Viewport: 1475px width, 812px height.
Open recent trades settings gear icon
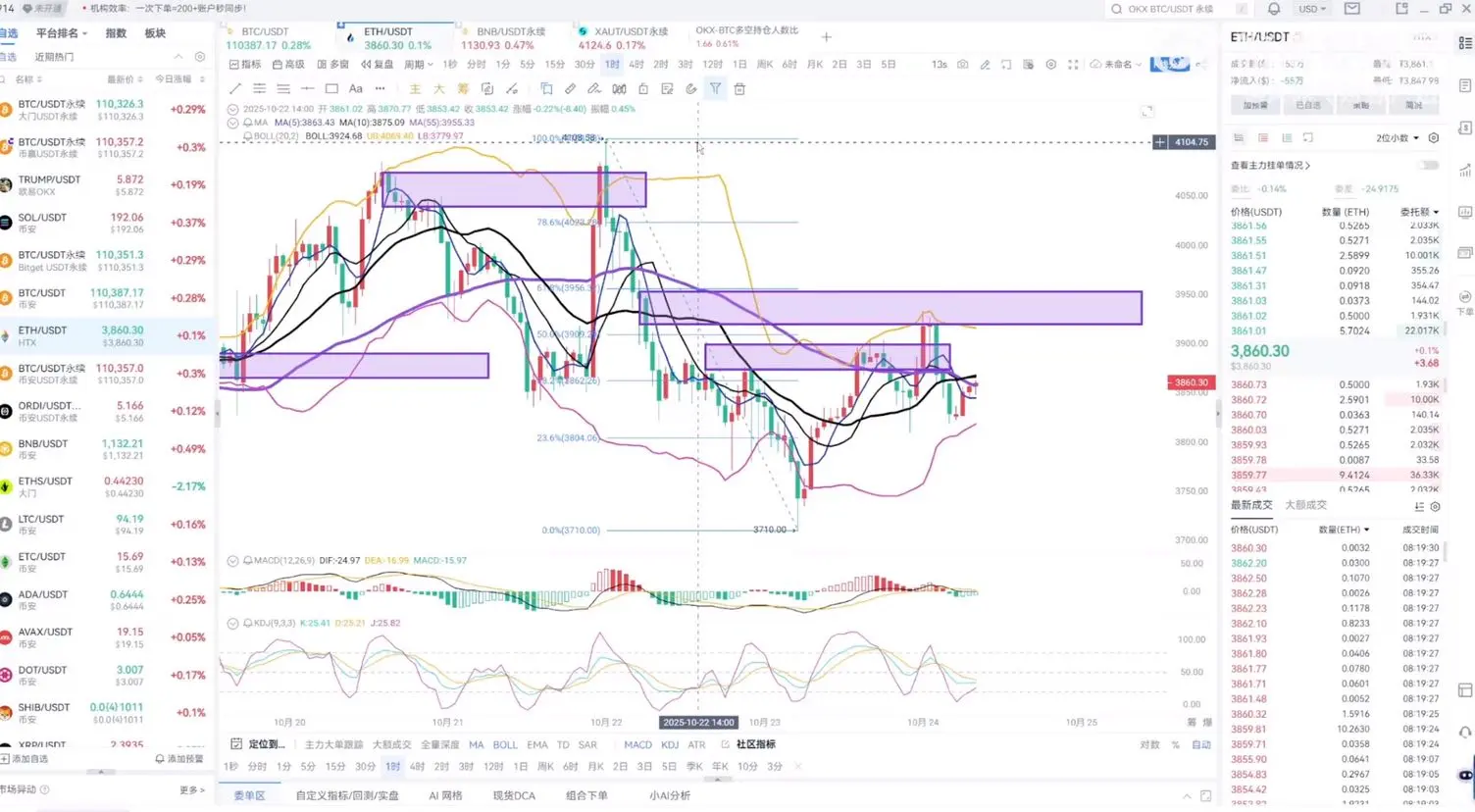[1435, 506]
